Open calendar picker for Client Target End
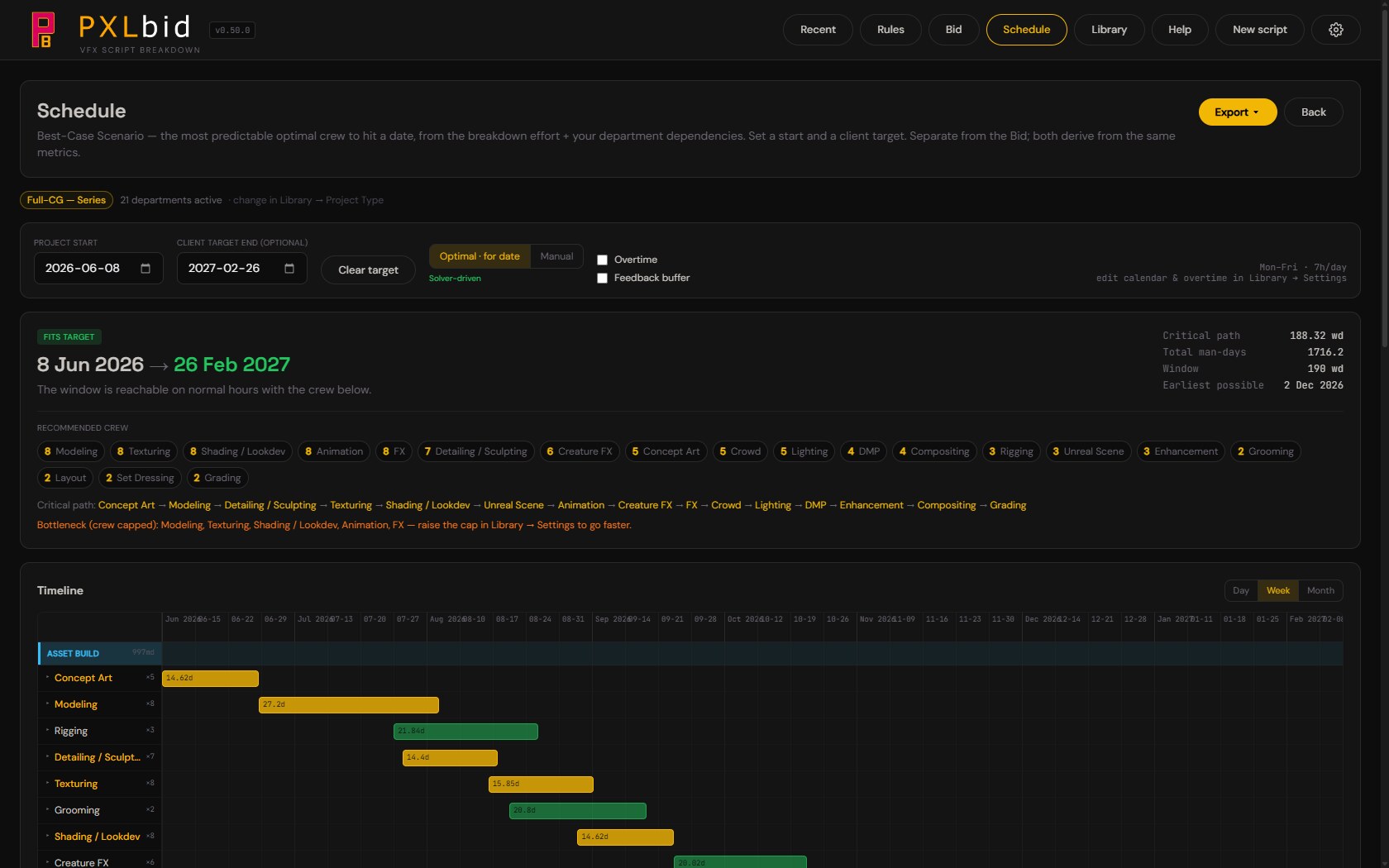This screenshot has height=868, width=1389. coord(289,269)
